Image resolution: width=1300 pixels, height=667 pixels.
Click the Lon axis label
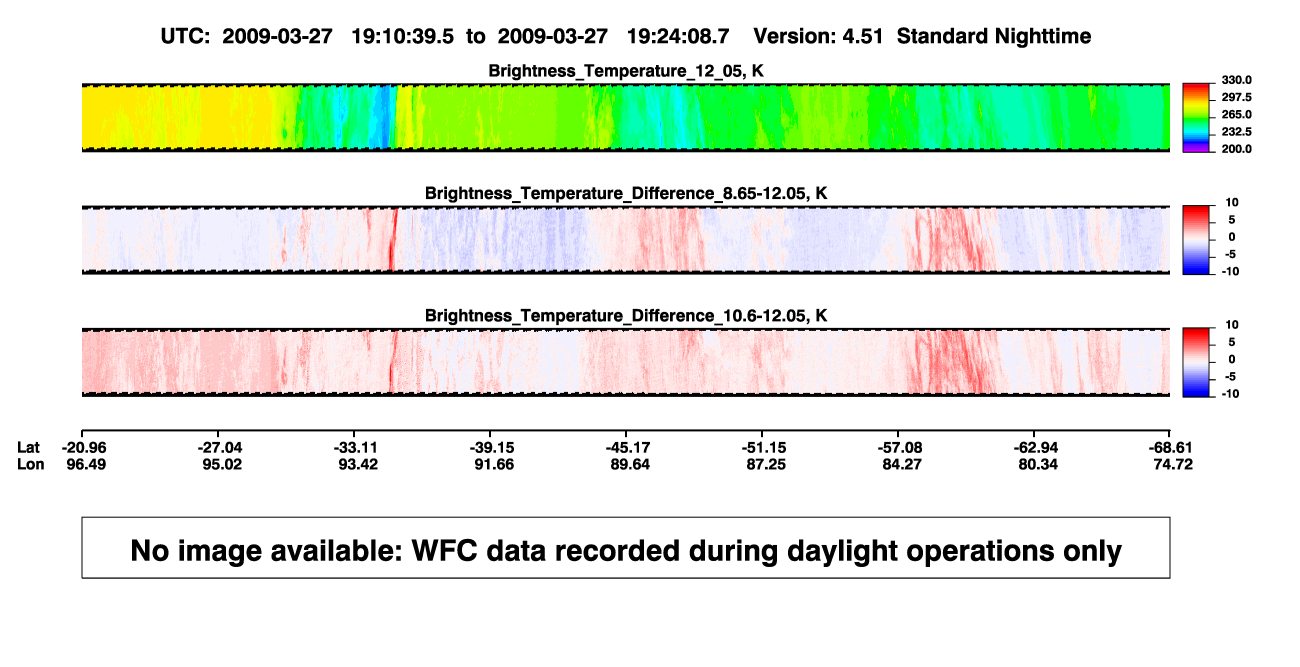(x=31, y=464)
